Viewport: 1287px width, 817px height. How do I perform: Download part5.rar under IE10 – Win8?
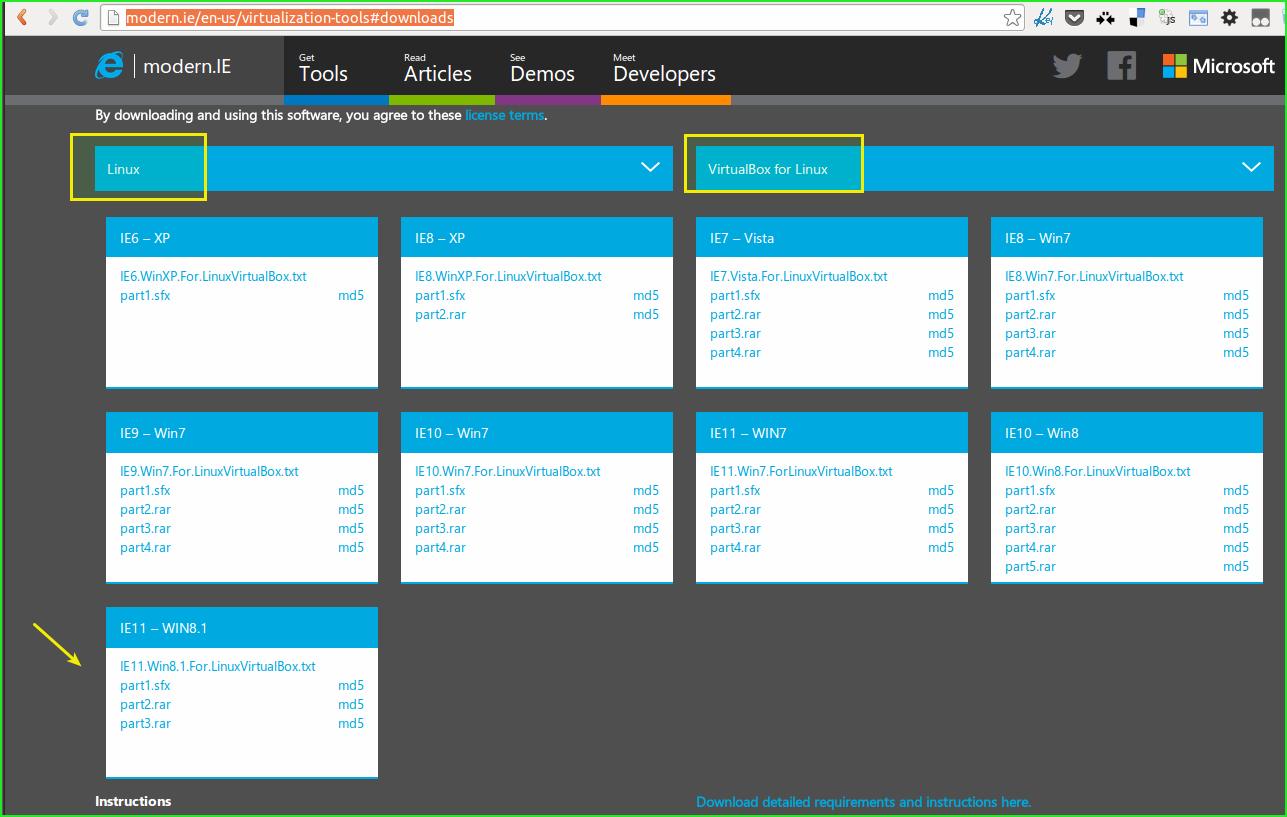point(1030,566)
